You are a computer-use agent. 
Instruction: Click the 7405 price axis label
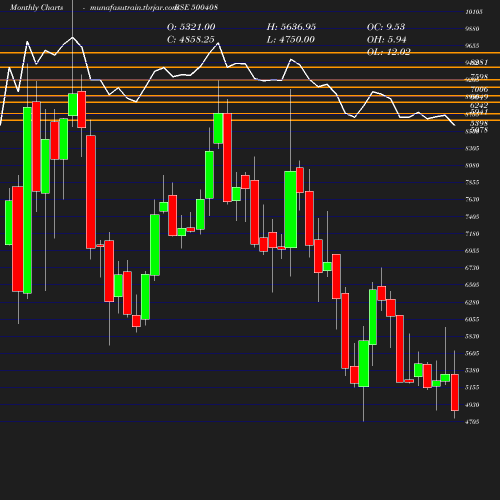pos(472,217)
